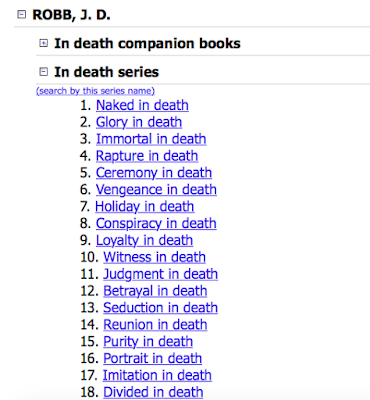View Divided in death entry
The width and height of the screenshot is (370, 400).
point(153,392)
